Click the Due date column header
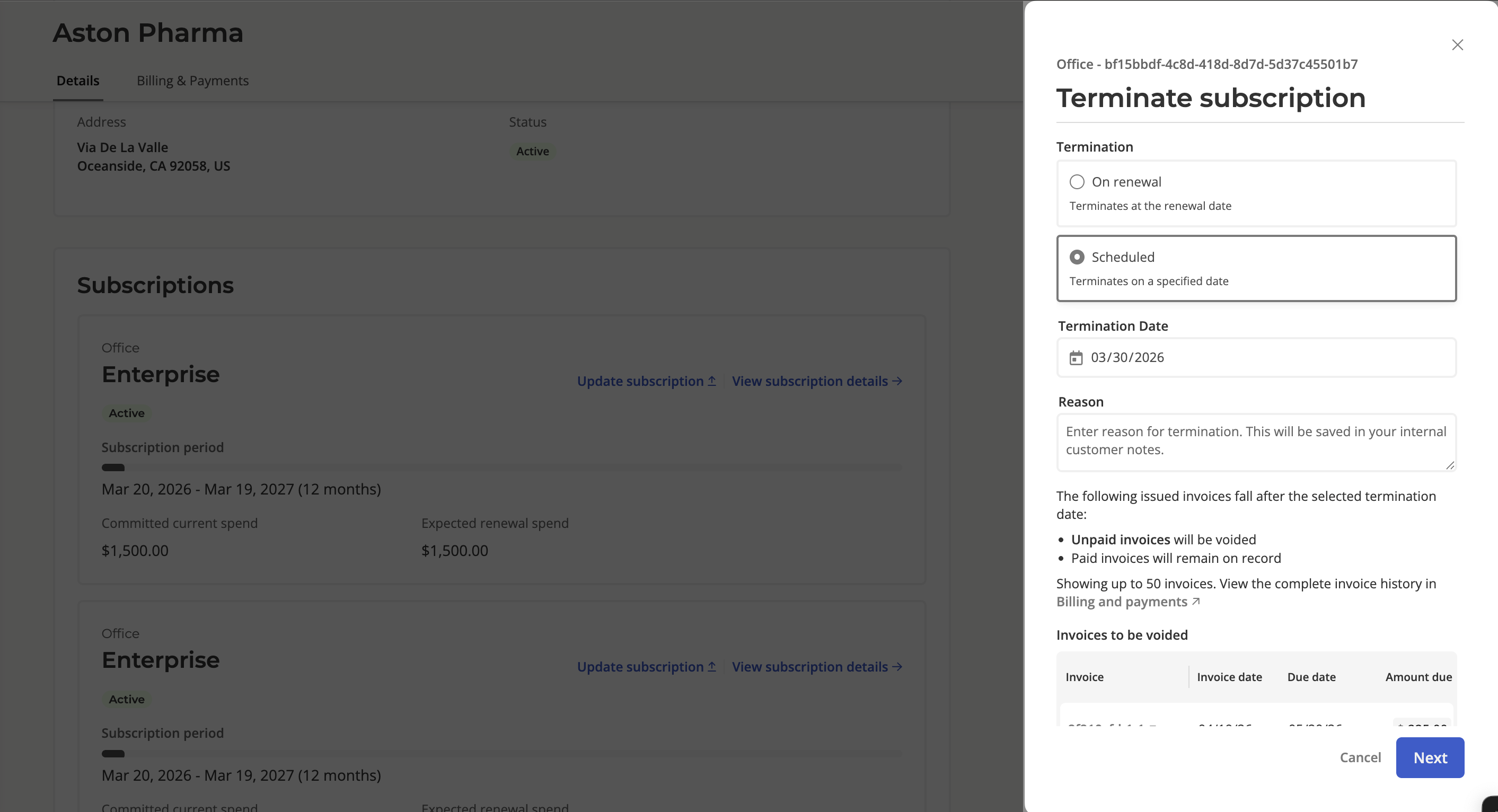The width and height of the screenshot is (1498, 812). click(x=1311, y=677)
